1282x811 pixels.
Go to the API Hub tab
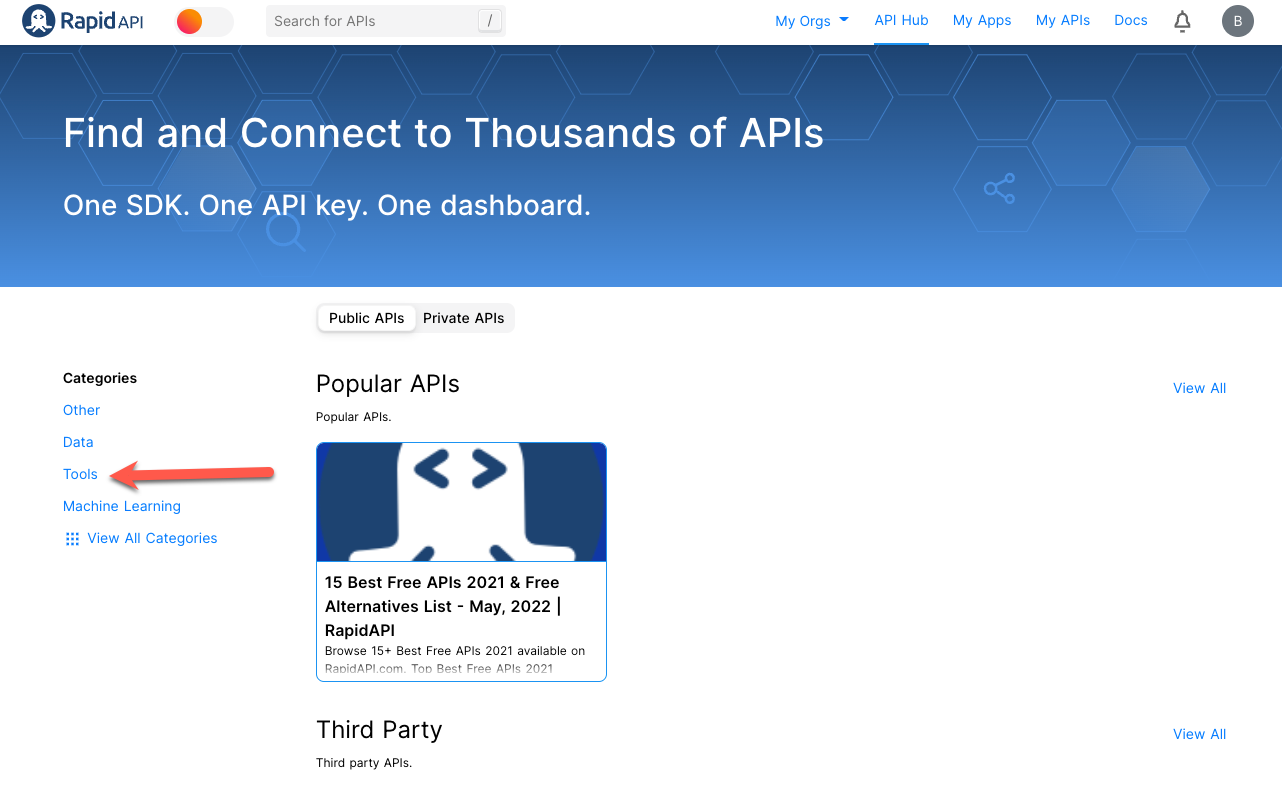[901, 20]
